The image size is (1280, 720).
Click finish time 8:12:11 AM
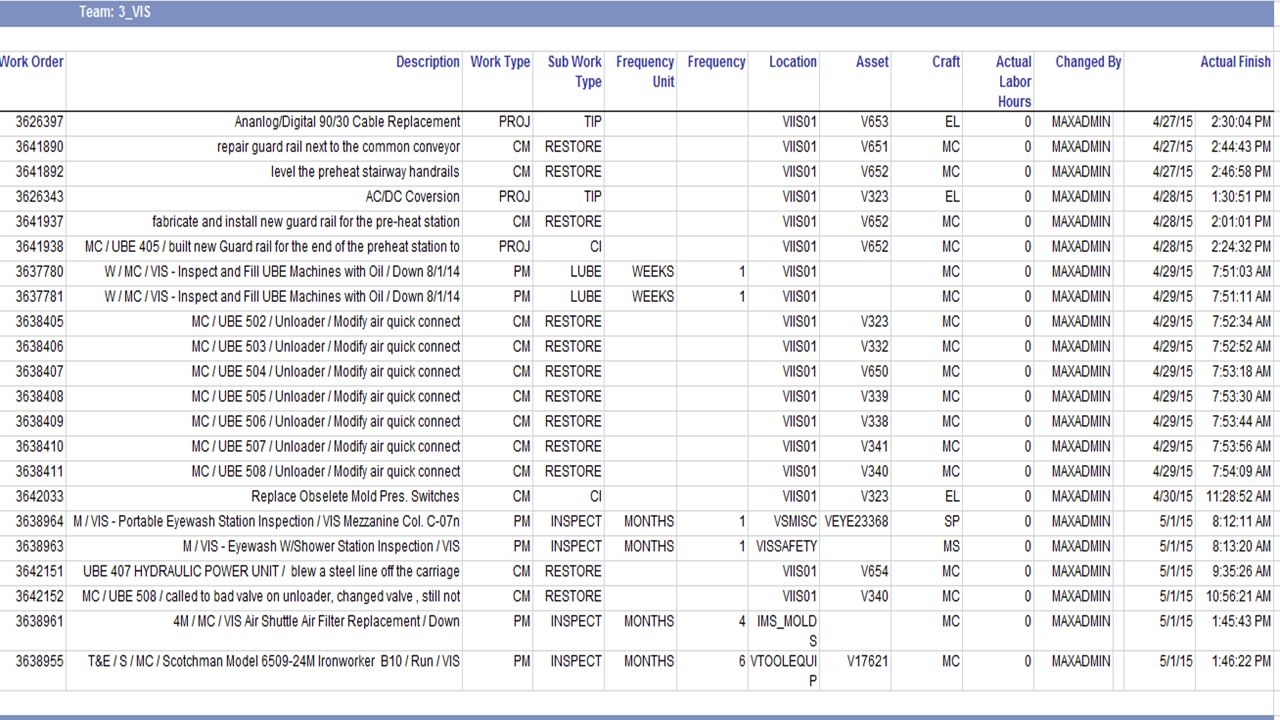tap(1241, 522)
